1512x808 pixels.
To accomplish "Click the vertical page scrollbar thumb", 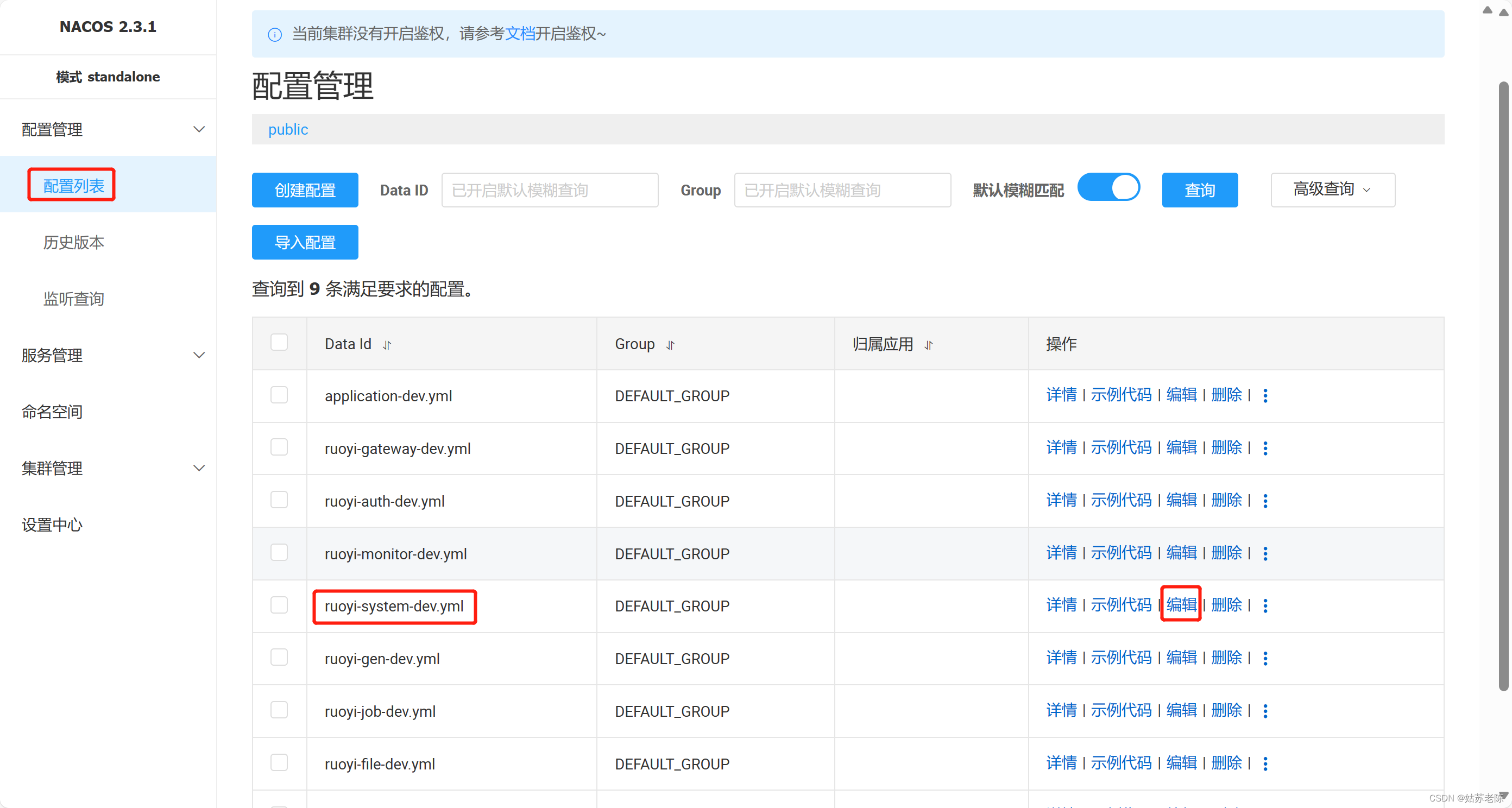I will (1503, 387).
